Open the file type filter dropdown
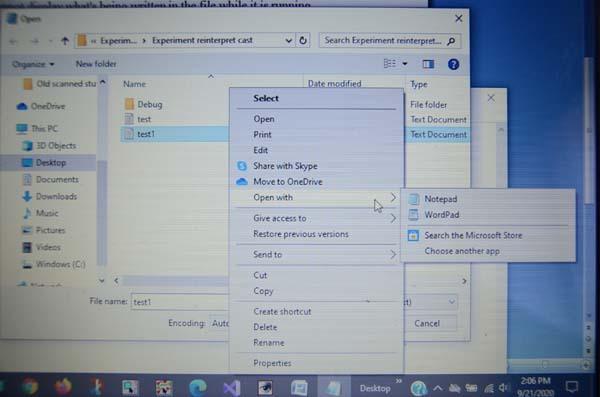Viewport: 600px width, 397px height. tap(452, 302)
